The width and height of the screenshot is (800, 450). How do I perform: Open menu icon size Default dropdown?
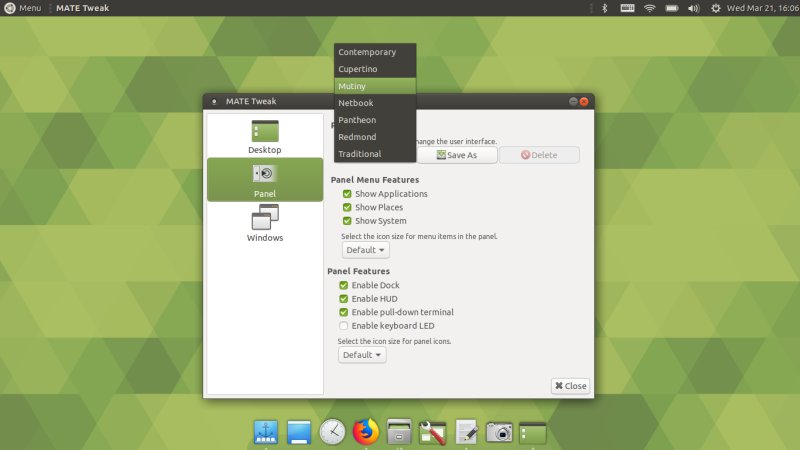point(365,250)
